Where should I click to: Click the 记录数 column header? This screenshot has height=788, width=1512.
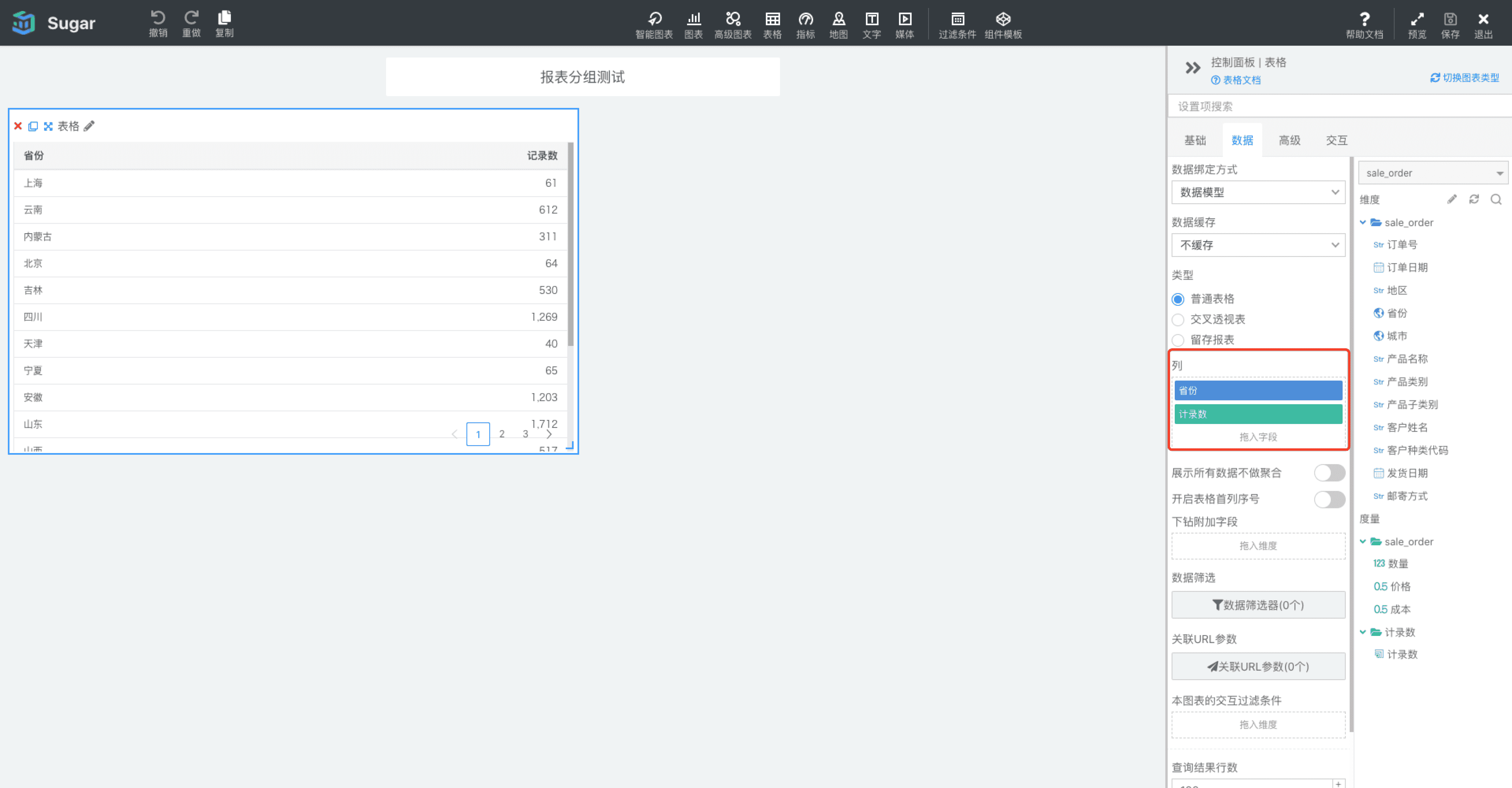[542, 156]
